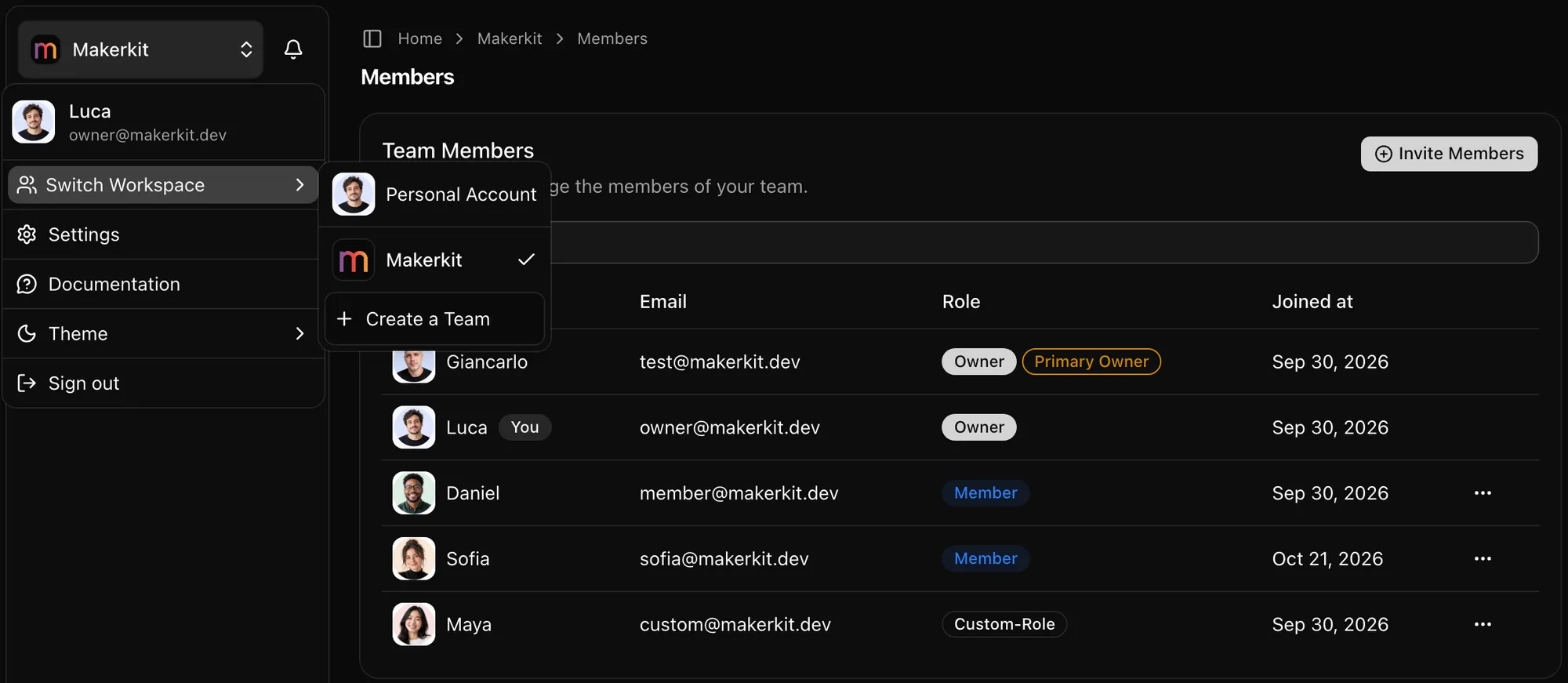Open actions menu for Sofia
This screenshot has height=683, width=1568.
click(x=1483, y=559)
